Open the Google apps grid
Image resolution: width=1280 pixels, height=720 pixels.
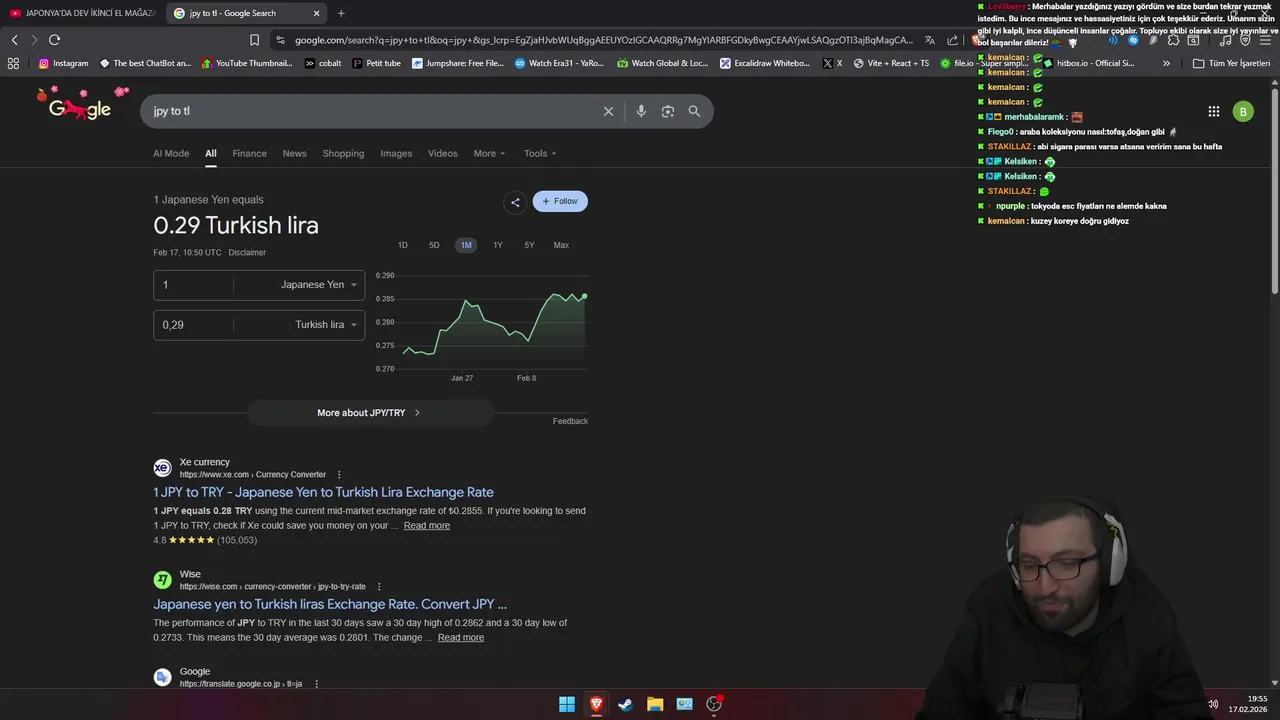click(1213, 111)
